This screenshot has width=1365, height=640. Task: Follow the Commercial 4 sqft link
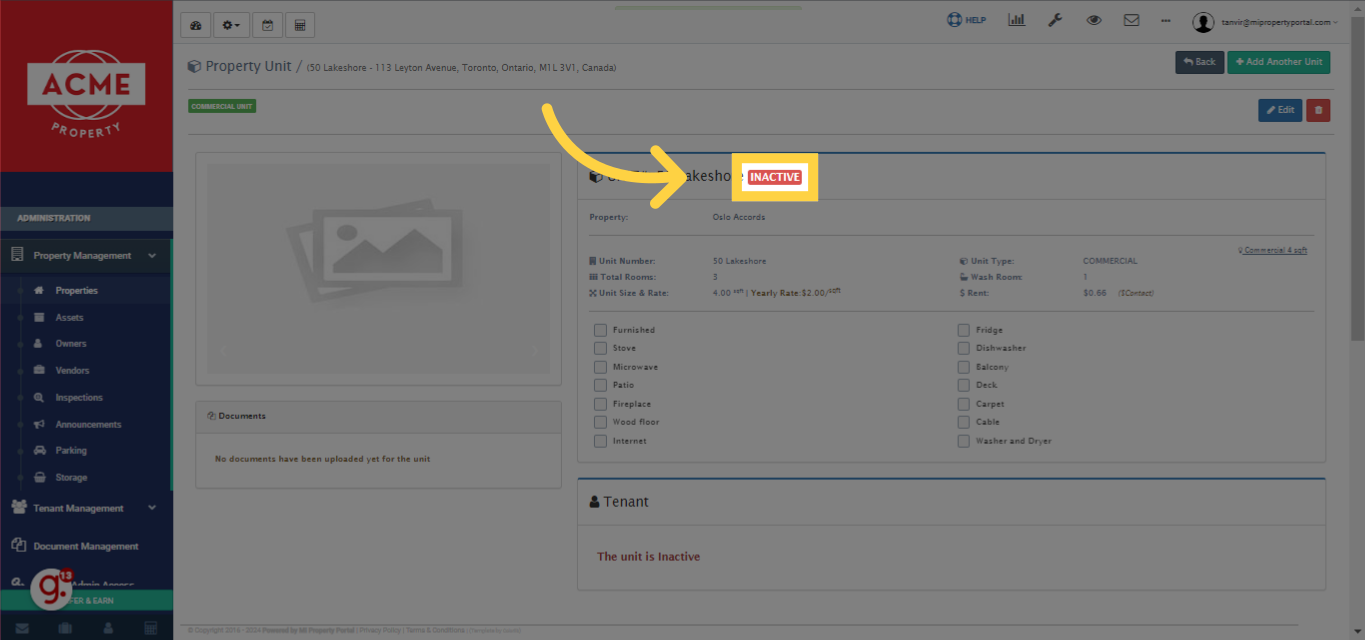click(1272, 249)
